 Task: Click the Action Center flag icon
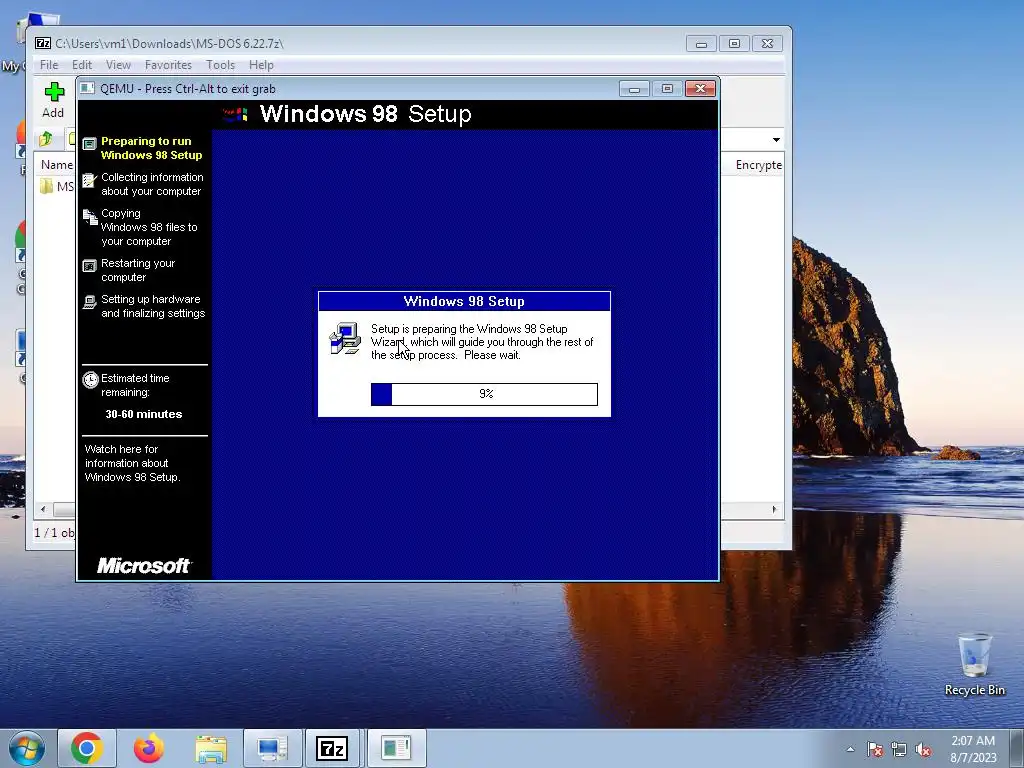coord(874,749)
